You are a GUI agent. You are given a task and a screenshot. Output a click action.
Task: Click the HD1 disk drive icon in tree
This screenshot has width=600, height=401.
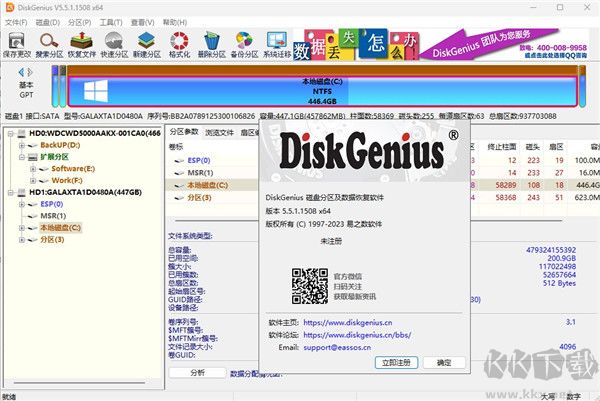click(x=22, y=192)
